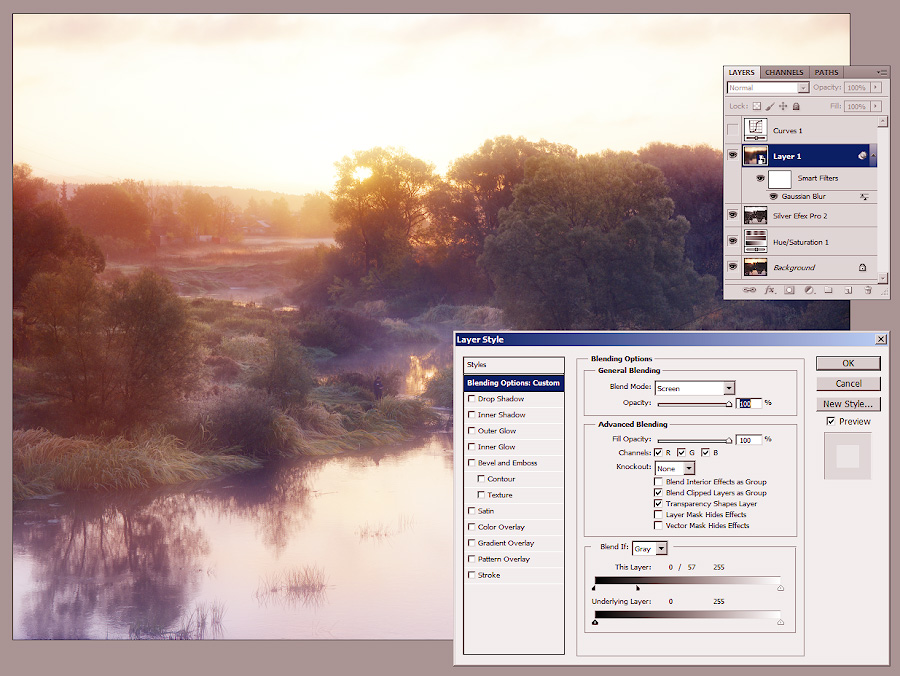This screenshot has height=676, width=900.
Task: Select the Layers tab
Action: pos(742,72)
